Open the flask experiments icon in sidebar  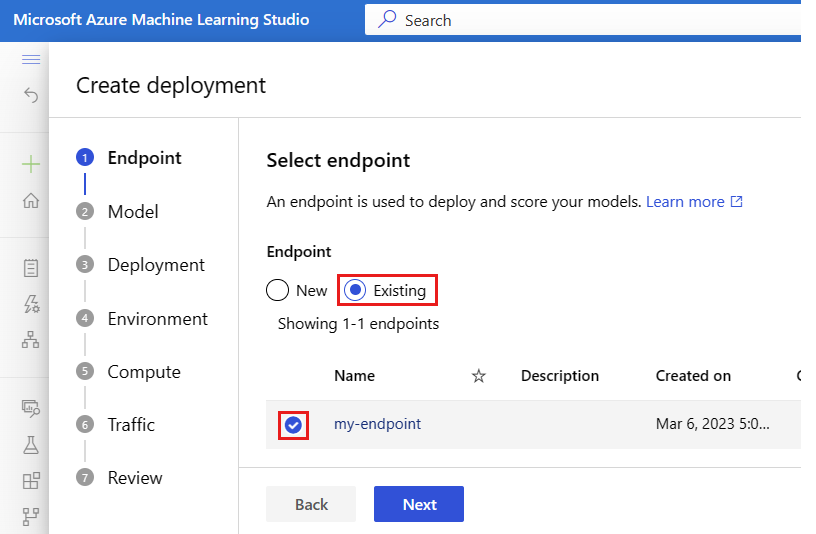tap(31, 445)
